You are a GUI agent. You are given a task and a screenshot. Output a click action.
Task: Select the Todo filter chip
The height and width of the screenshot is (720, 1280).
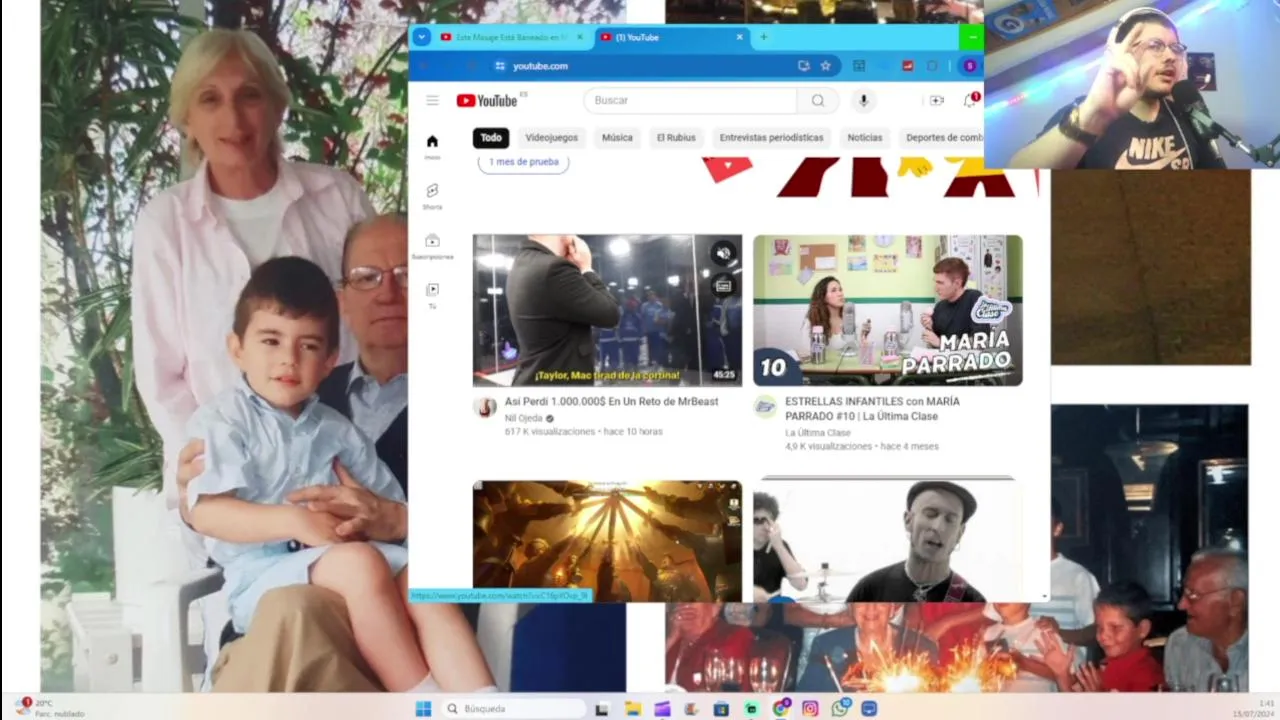tap(491, 138)
